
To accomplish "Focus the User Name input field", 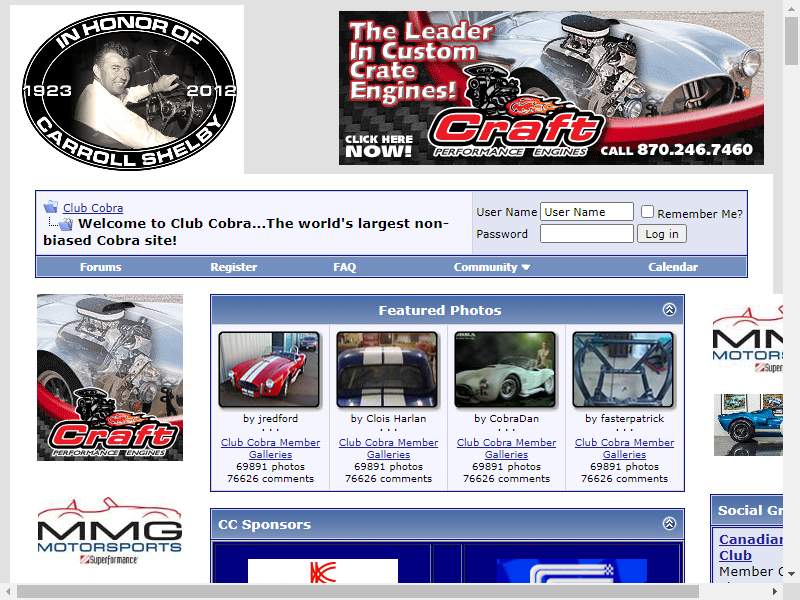I will tap(587, 212).
